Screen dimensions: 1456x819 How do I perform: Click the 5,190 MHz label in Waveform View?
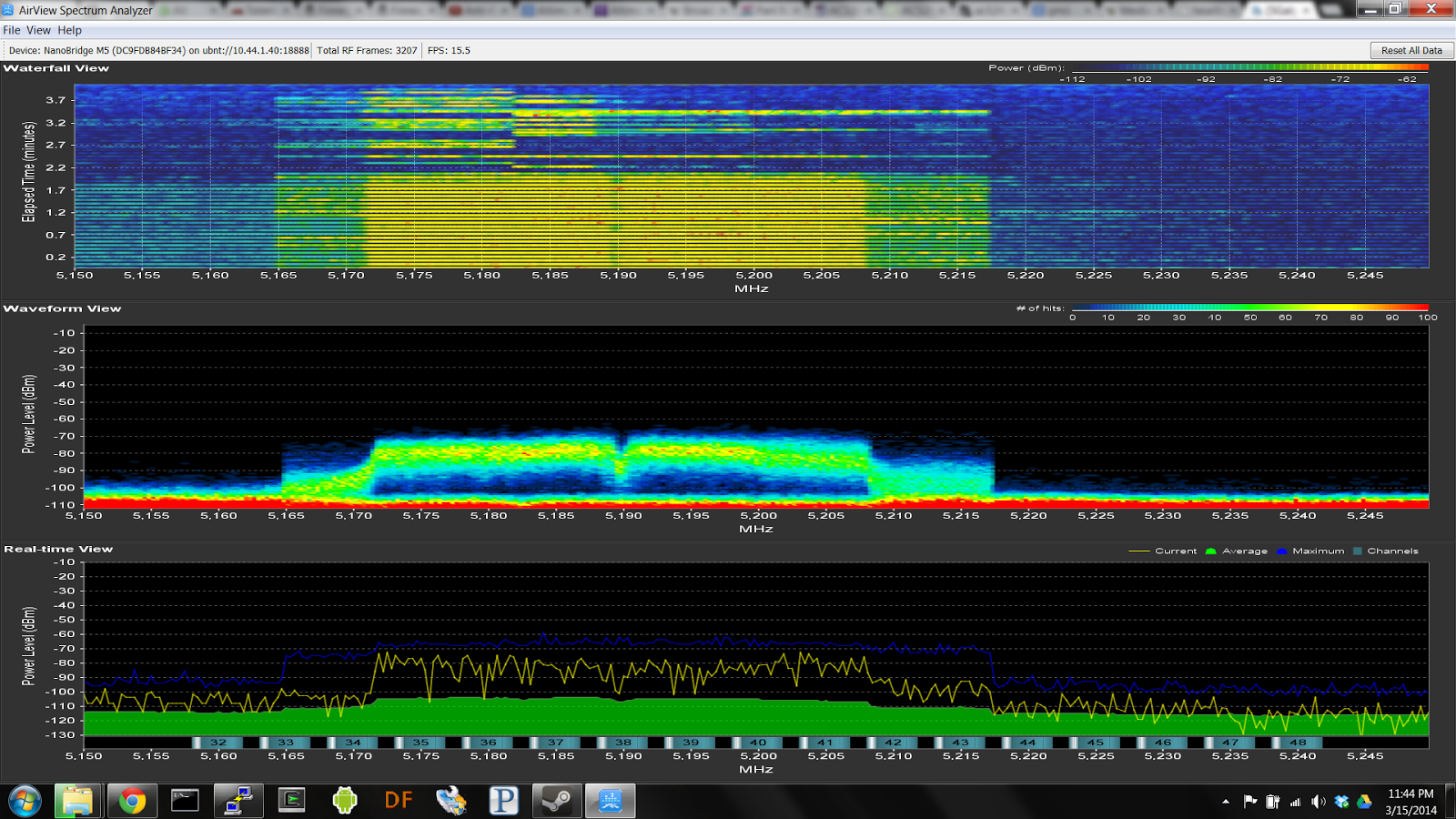point(623,516)
